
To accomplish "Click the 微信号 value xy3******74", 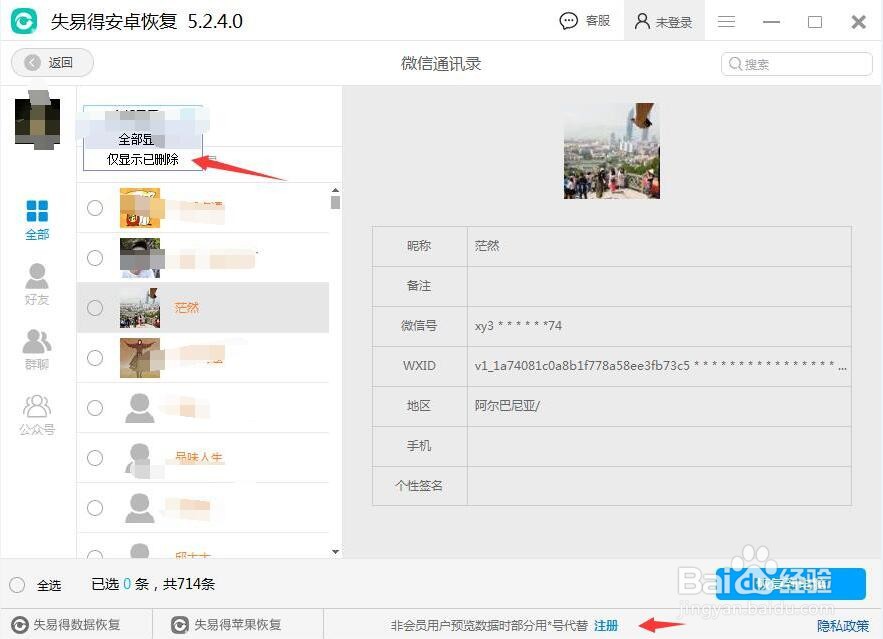I will coord(518,326).
